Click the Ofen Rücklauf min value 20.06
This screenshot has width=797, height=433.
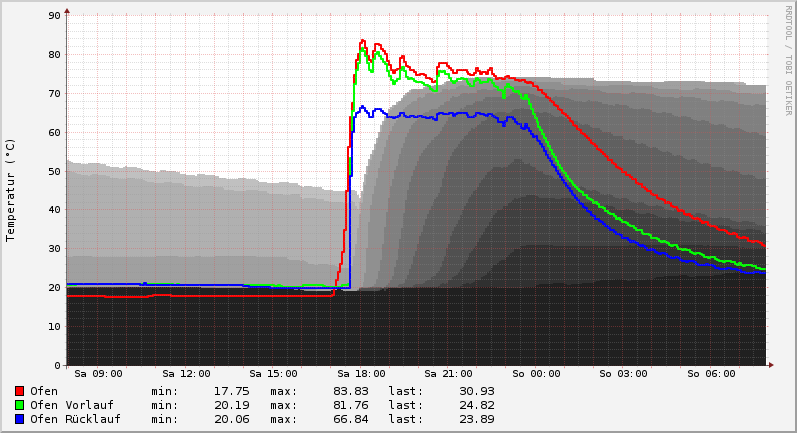click(231, 419)
